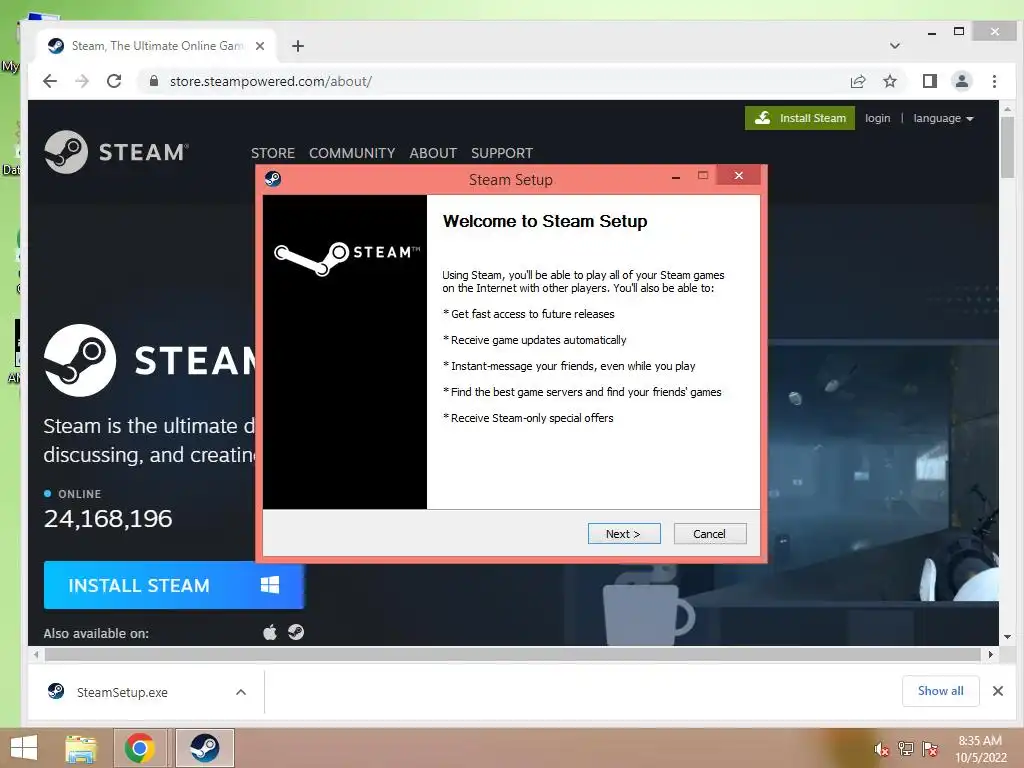The width and height of the screenshot is (1024, 768).
Task: Click "Receive game updates automatically" text
Action: (x=538, y=340)
